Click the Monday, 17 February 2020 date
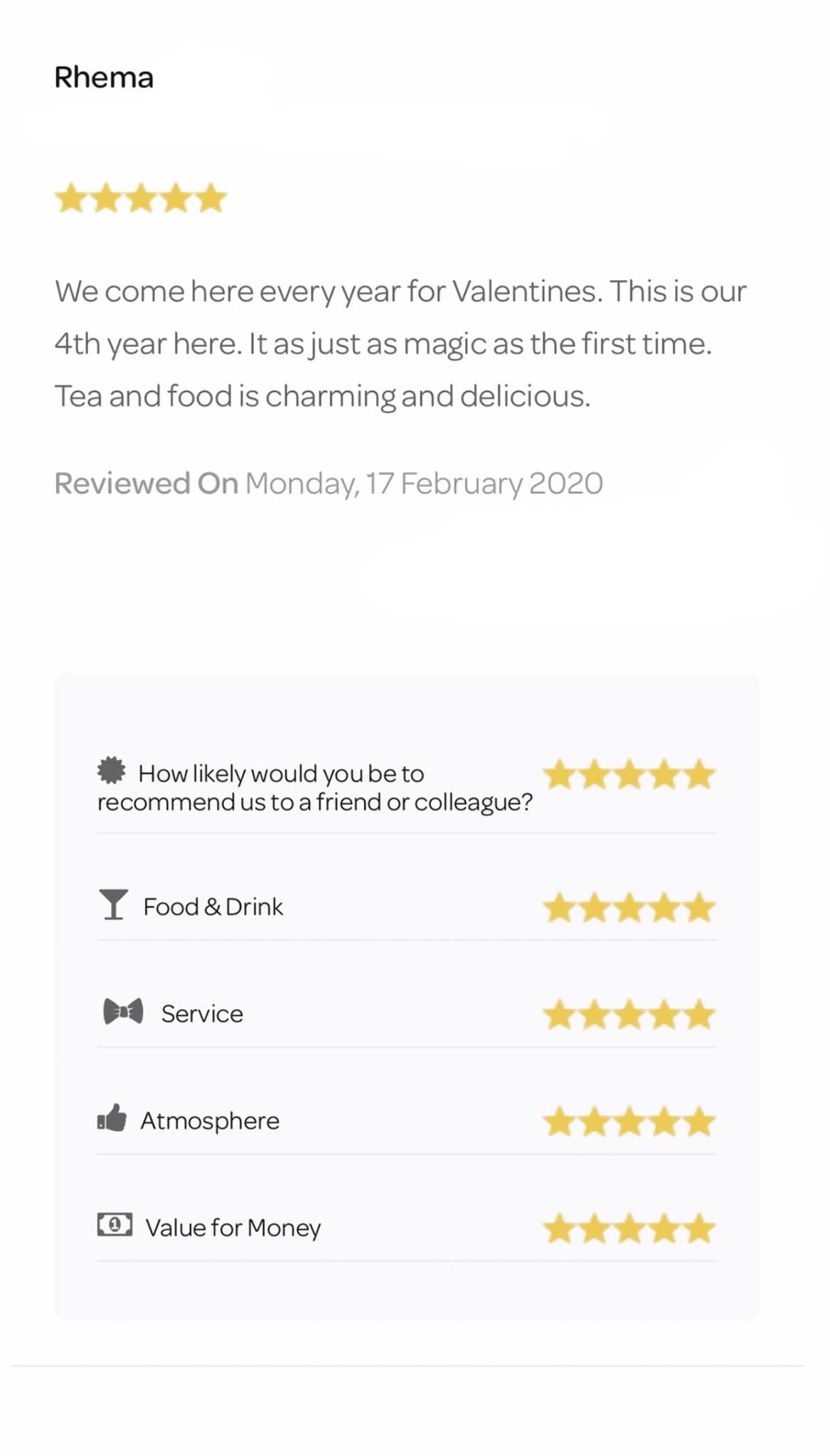 coord(425,483)
